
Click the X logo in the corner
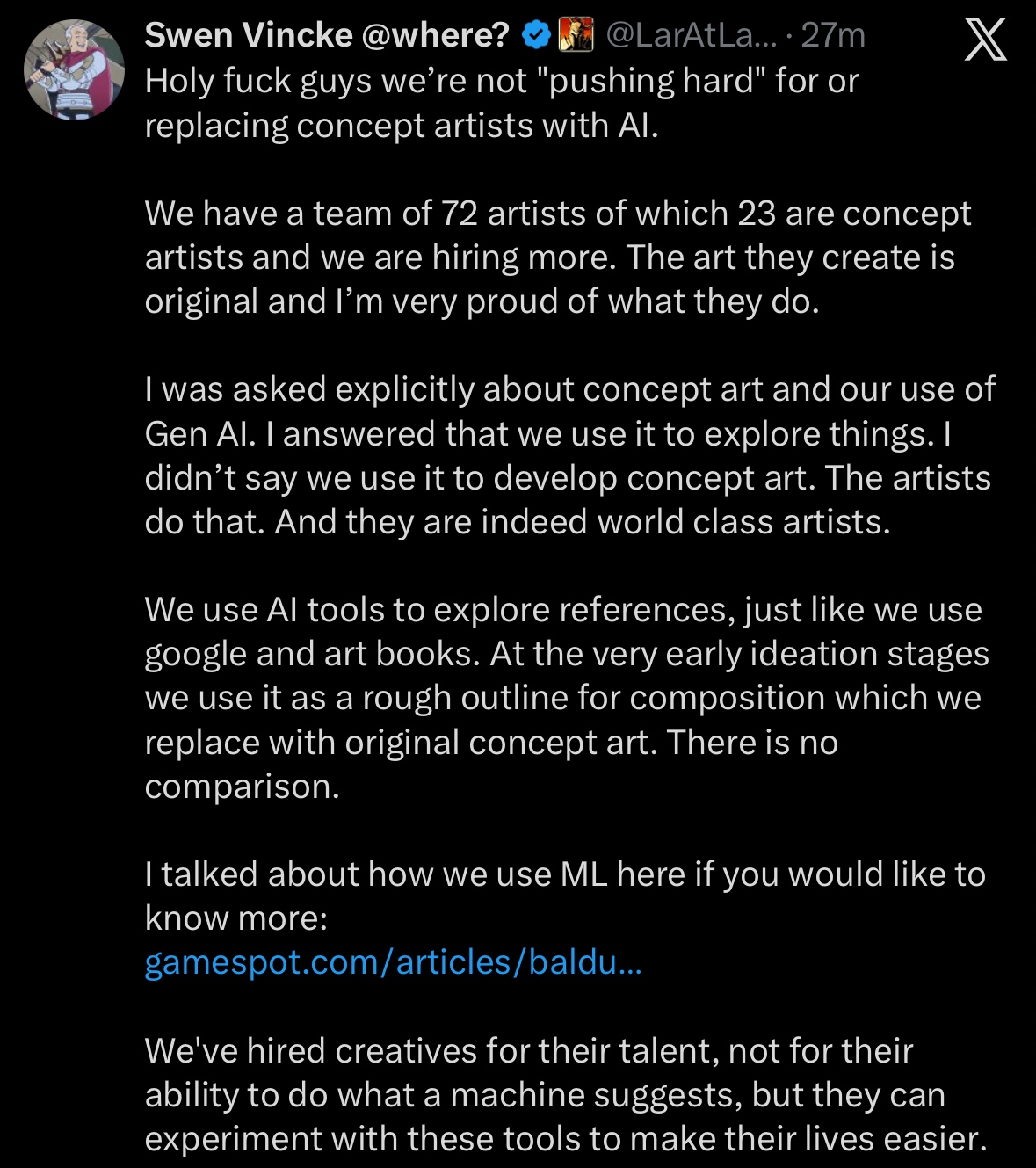tap(985, 40)
